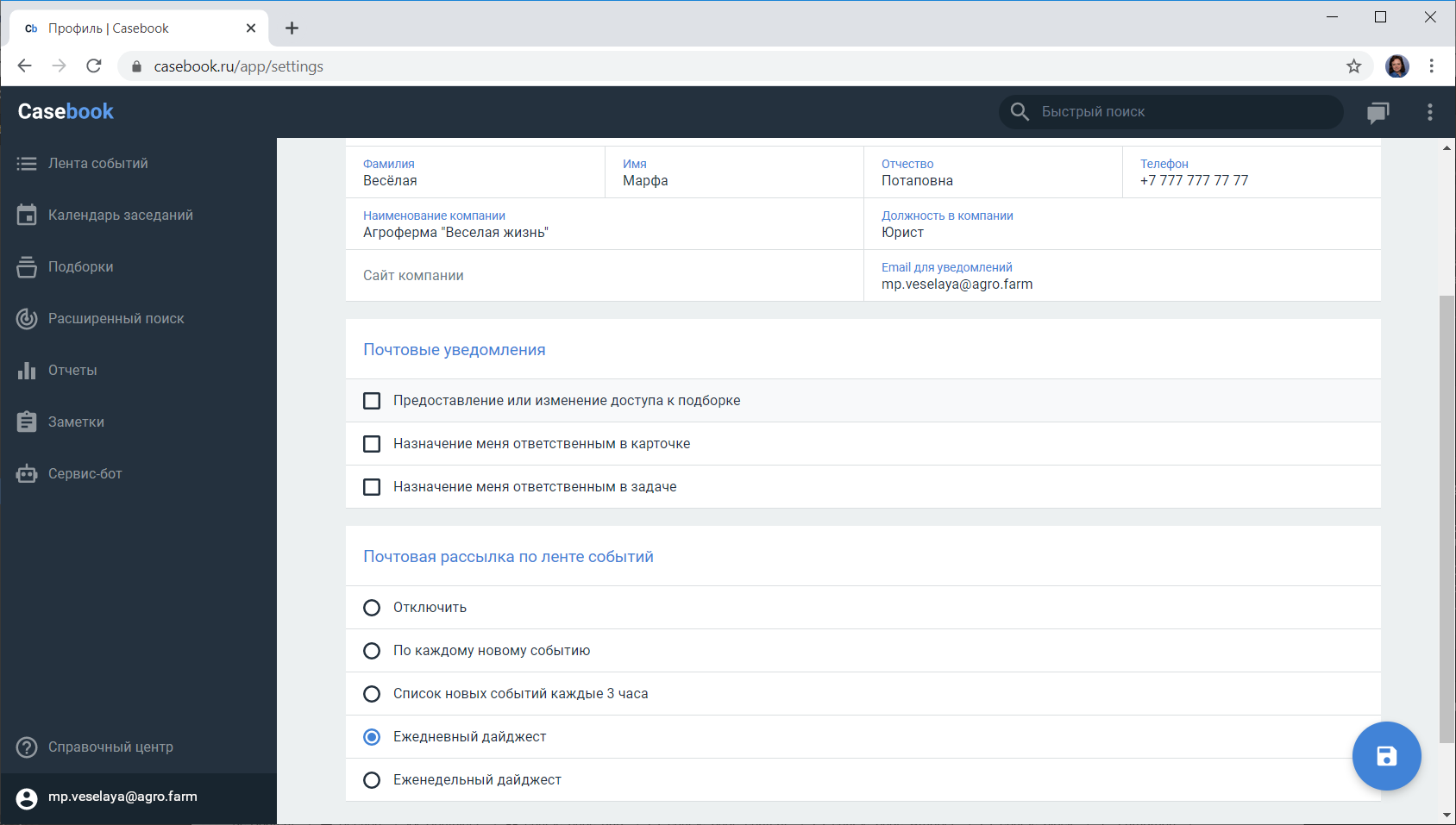Click the page vertical scrollbar thumb
The height and width of the screenshot is (825, 1456).
click(x=1447, y=519)
